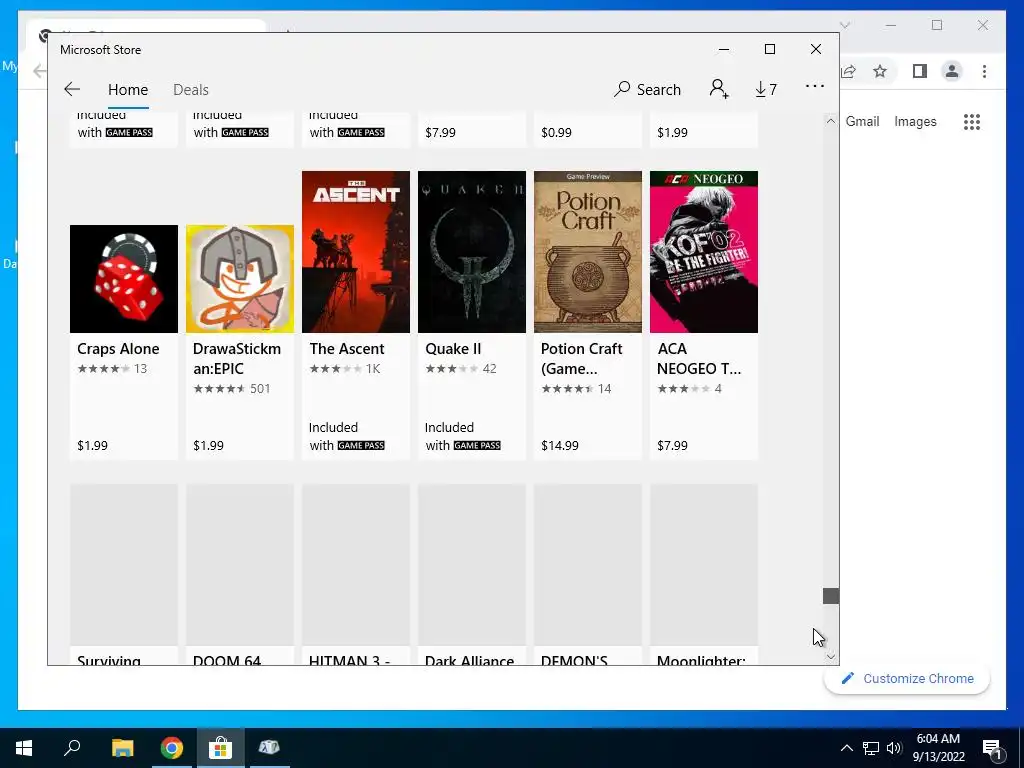This screenshot has height=768, width=1024.
Task: Open the taskbar search magnifier
Action: (x=72, y=748)
